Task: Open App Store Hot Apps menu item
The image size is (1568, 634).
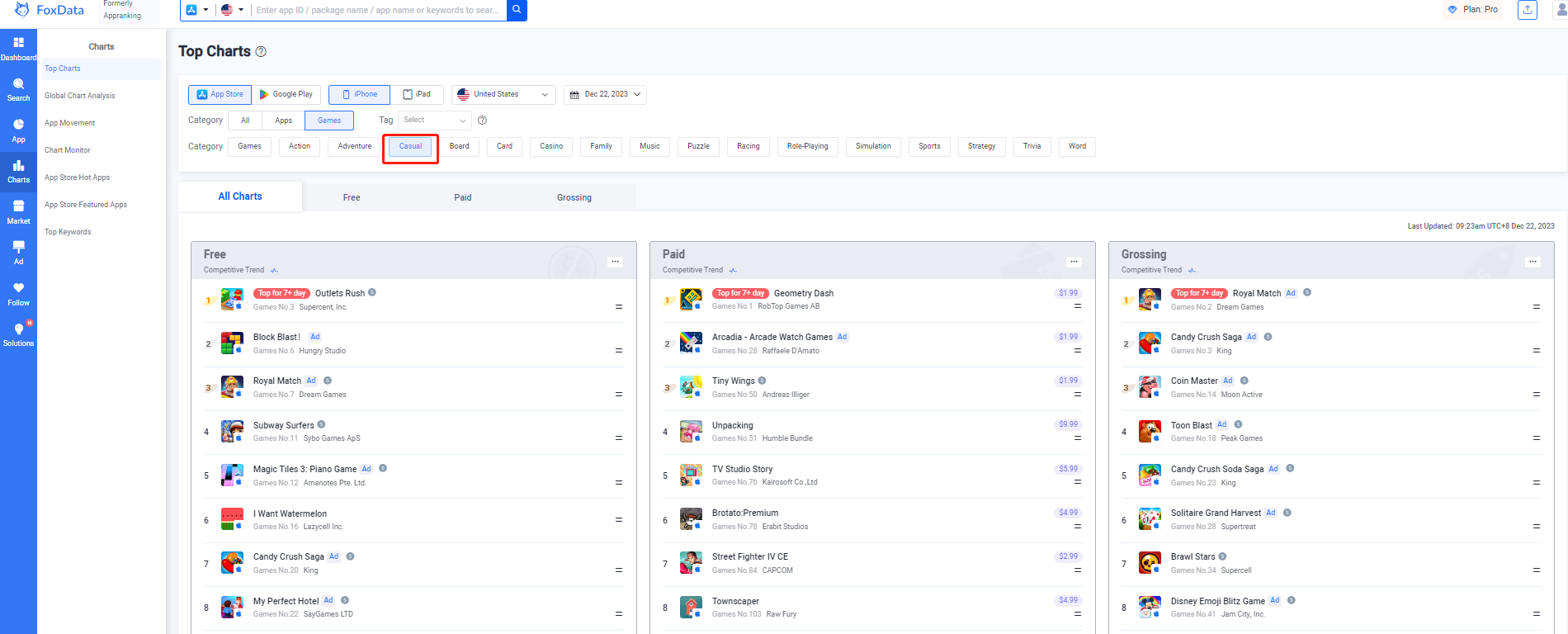Action: [x=78, y=177]
